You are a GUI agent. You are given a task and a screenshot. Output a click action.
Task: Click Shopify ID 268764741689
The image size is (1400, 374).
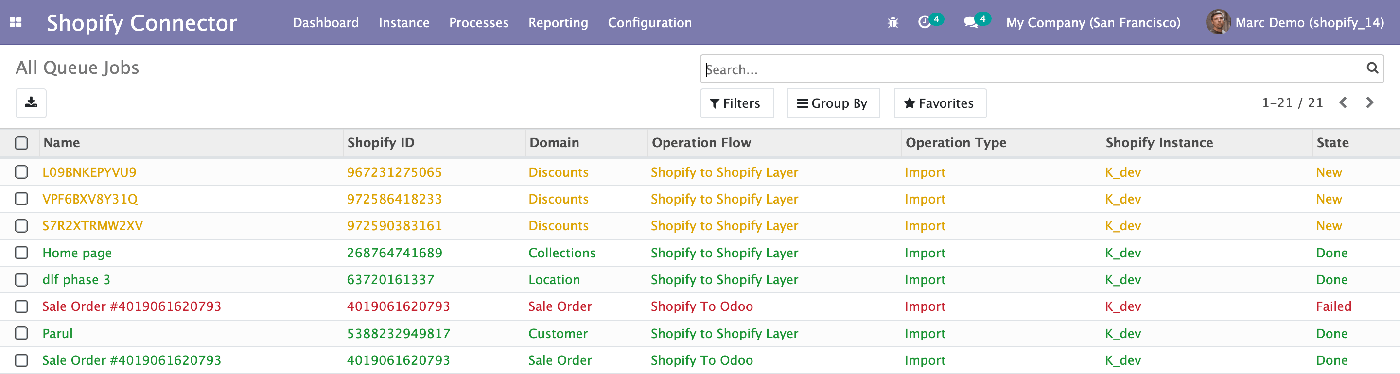tap(394, 253)
